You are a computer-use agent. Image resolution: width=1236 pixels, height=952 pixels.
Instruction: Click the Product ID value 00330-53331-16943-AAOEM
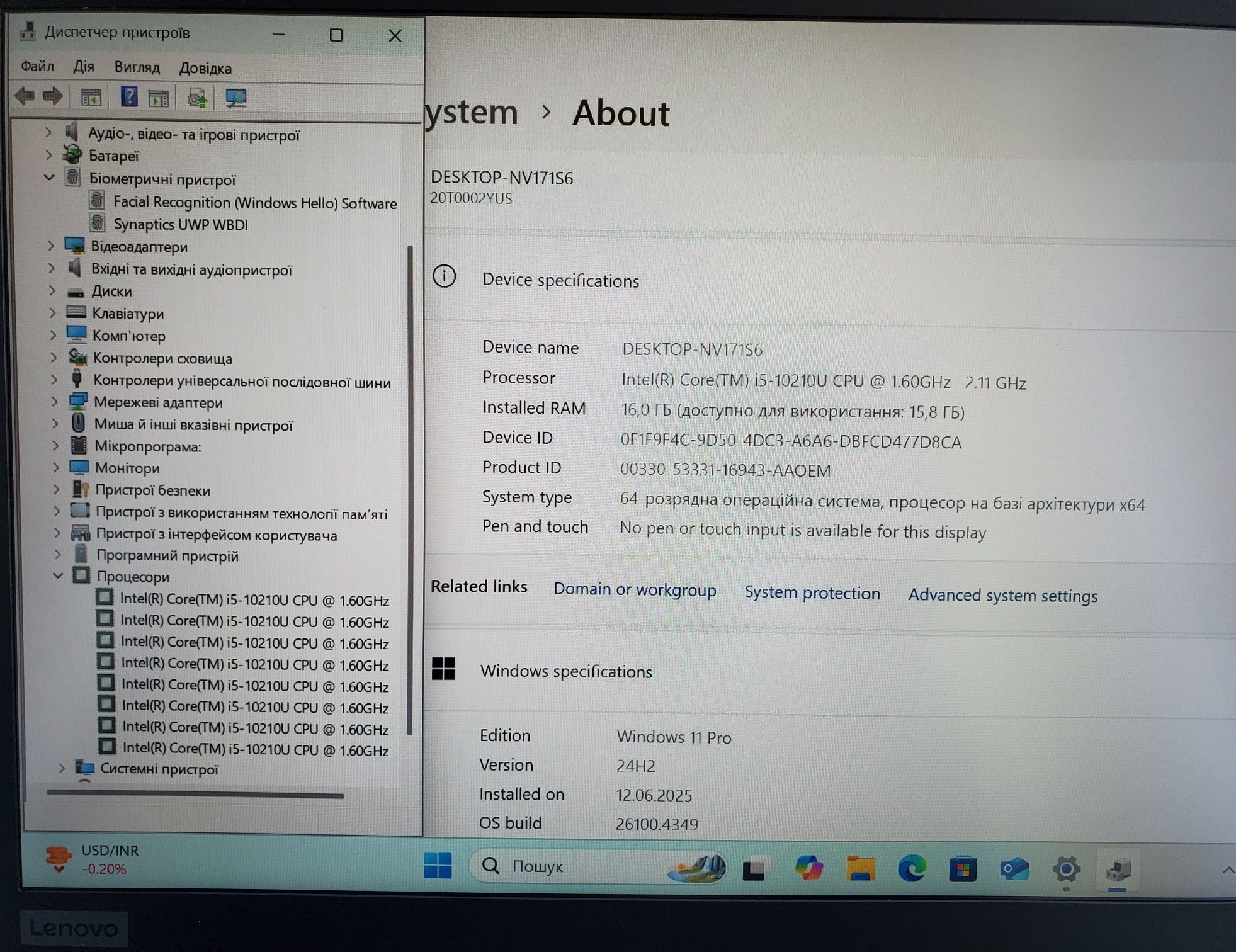click(x=725, y=470)
